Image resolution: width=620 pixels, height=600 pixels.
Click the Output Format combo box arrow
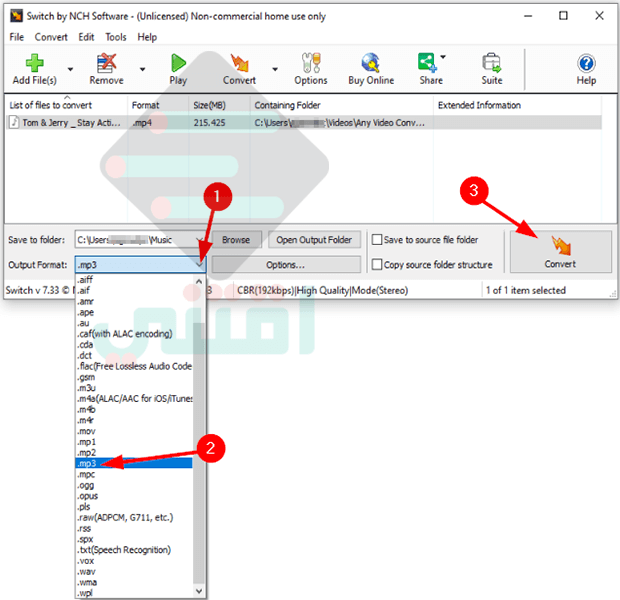pyautogui.click(x=200, y=264)
